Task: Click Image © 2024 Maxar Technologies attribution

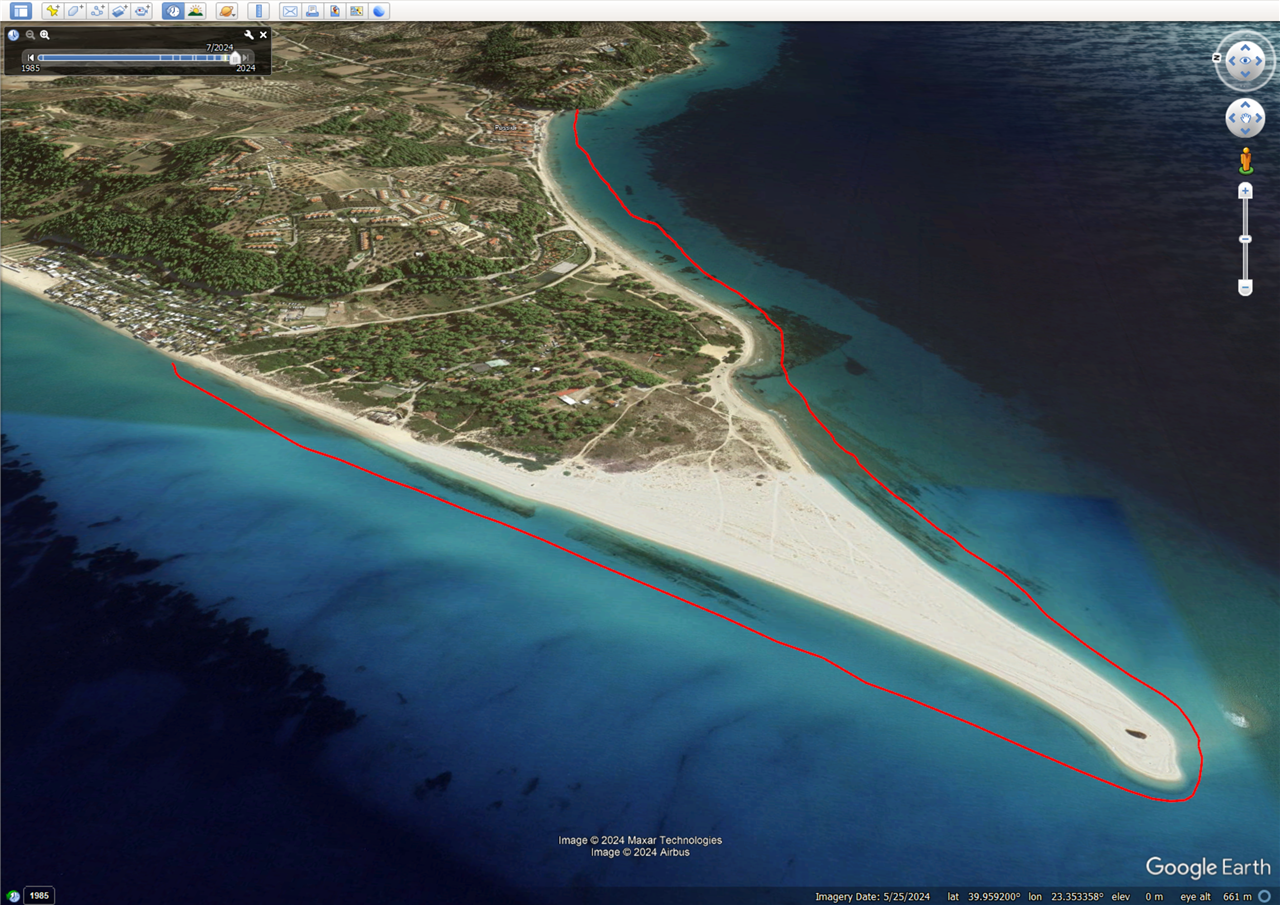Action: pyautogui.click(x=640, y=840)
